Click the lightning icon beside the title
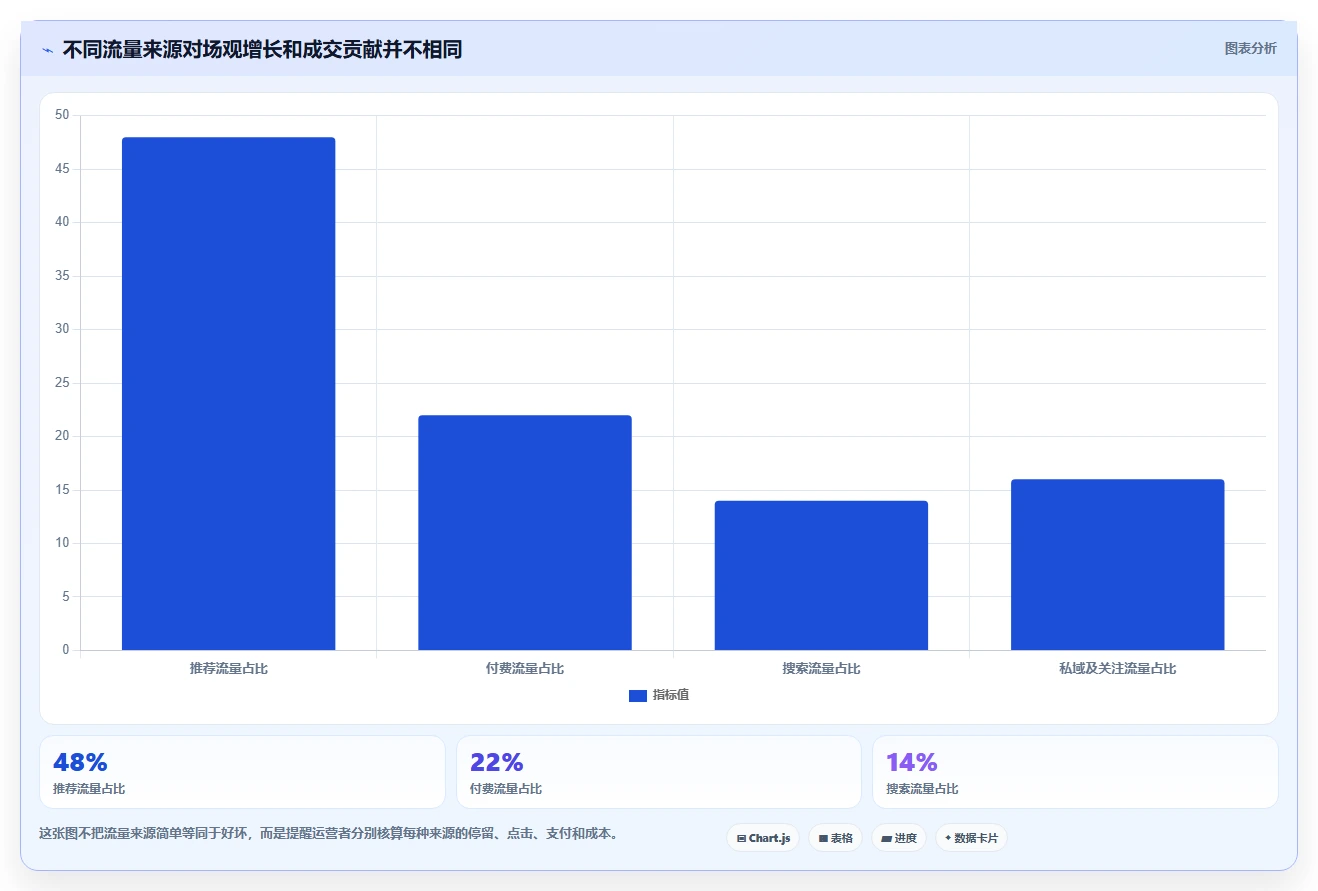The width and height of the screenshot is (1318, 891). point(47,50)
